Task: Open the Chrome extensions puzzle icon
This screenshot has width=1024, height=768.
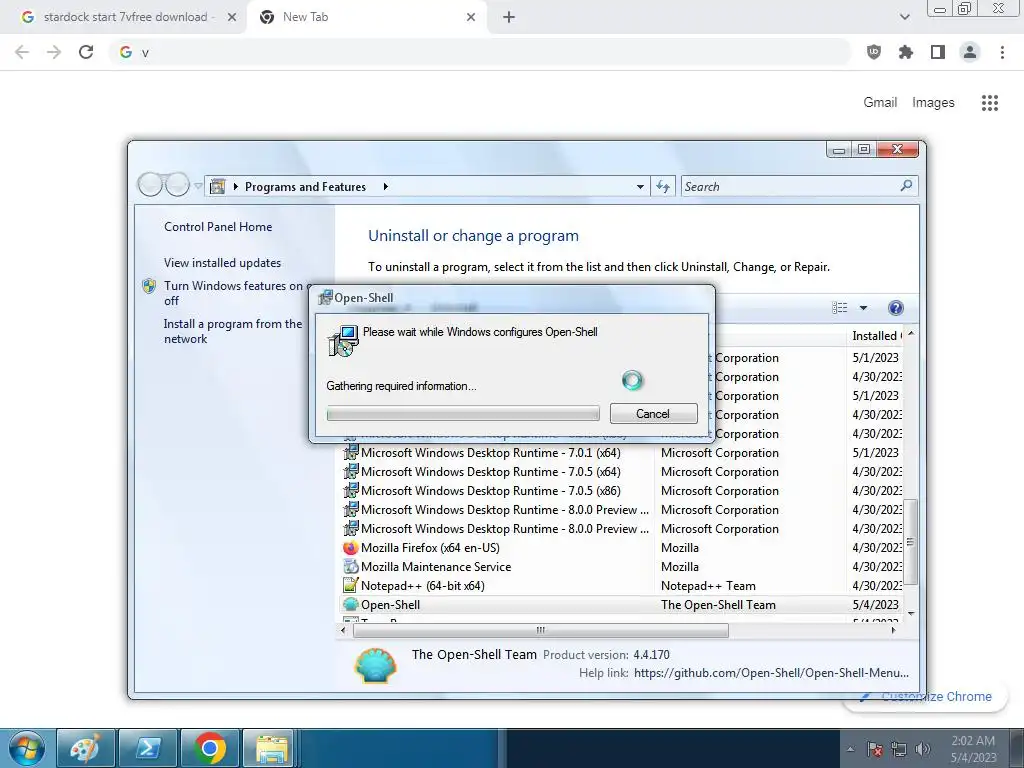Action: [x=906, y=52]
